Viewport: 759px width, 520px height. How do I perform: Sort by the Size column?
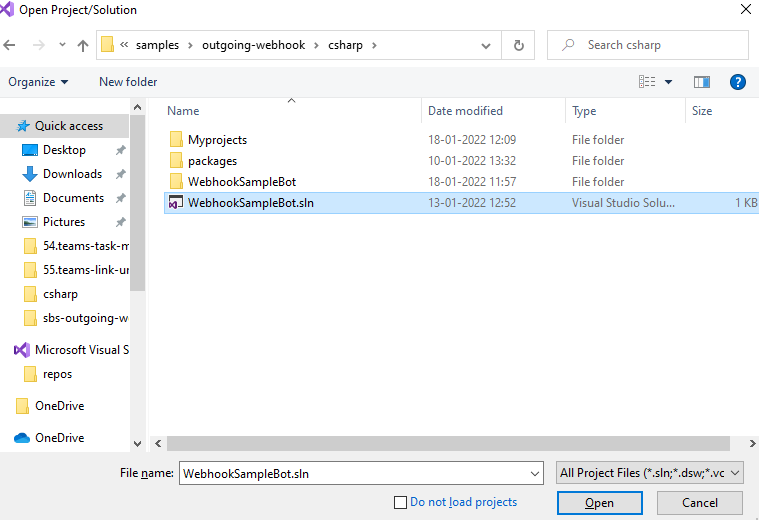click(x=701, y=111)
